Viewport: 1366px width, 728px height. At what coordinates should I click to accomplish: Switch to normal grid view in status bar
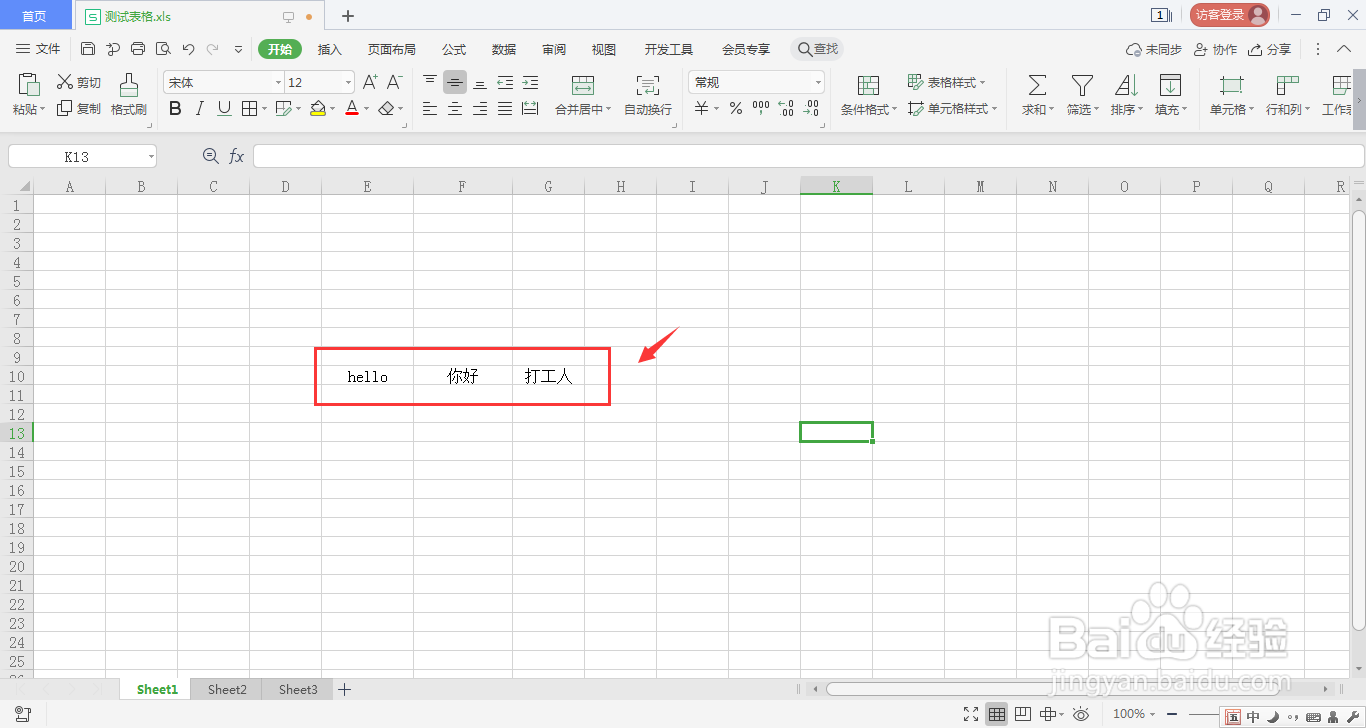(x=996, y=714)
